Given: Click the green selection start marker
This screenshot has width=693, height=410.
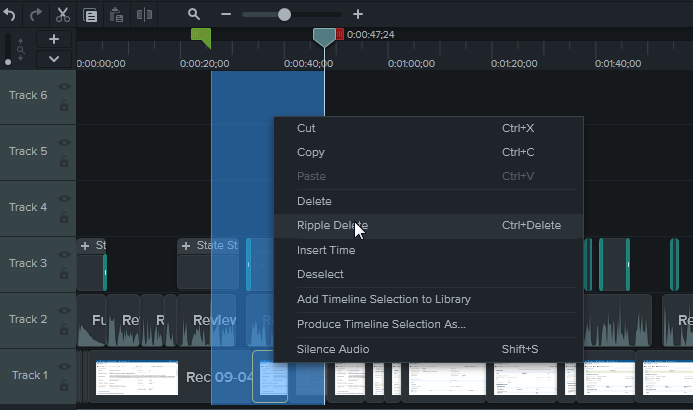Looking at the screenshot, I should coord(201,36).
